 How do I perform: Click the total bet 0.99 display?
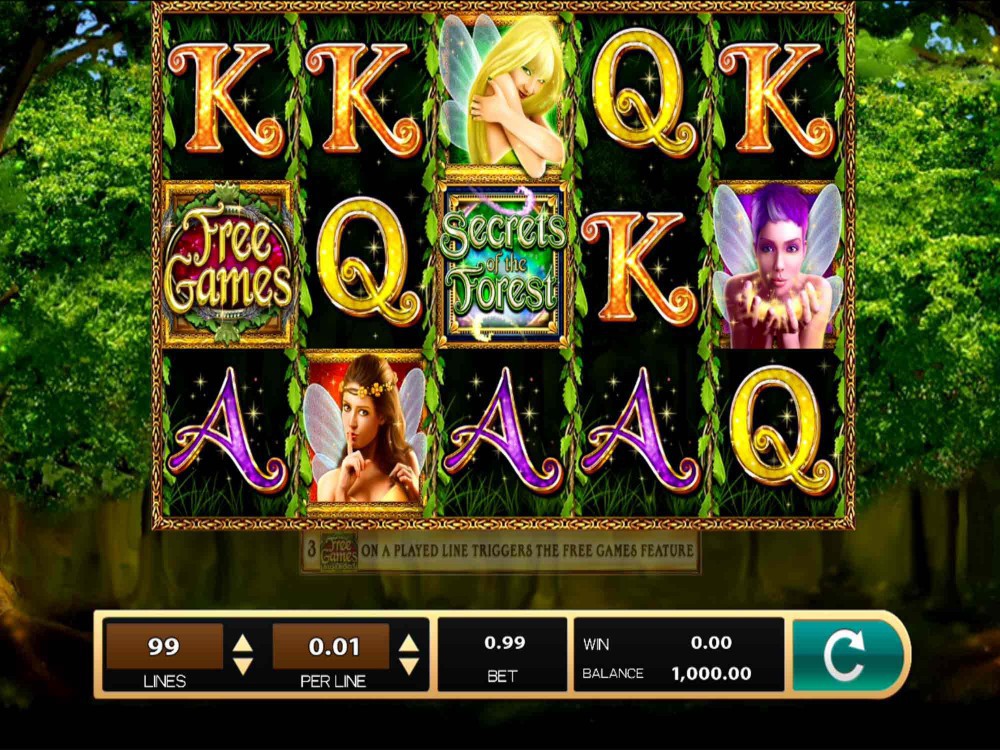coord(503,655)
